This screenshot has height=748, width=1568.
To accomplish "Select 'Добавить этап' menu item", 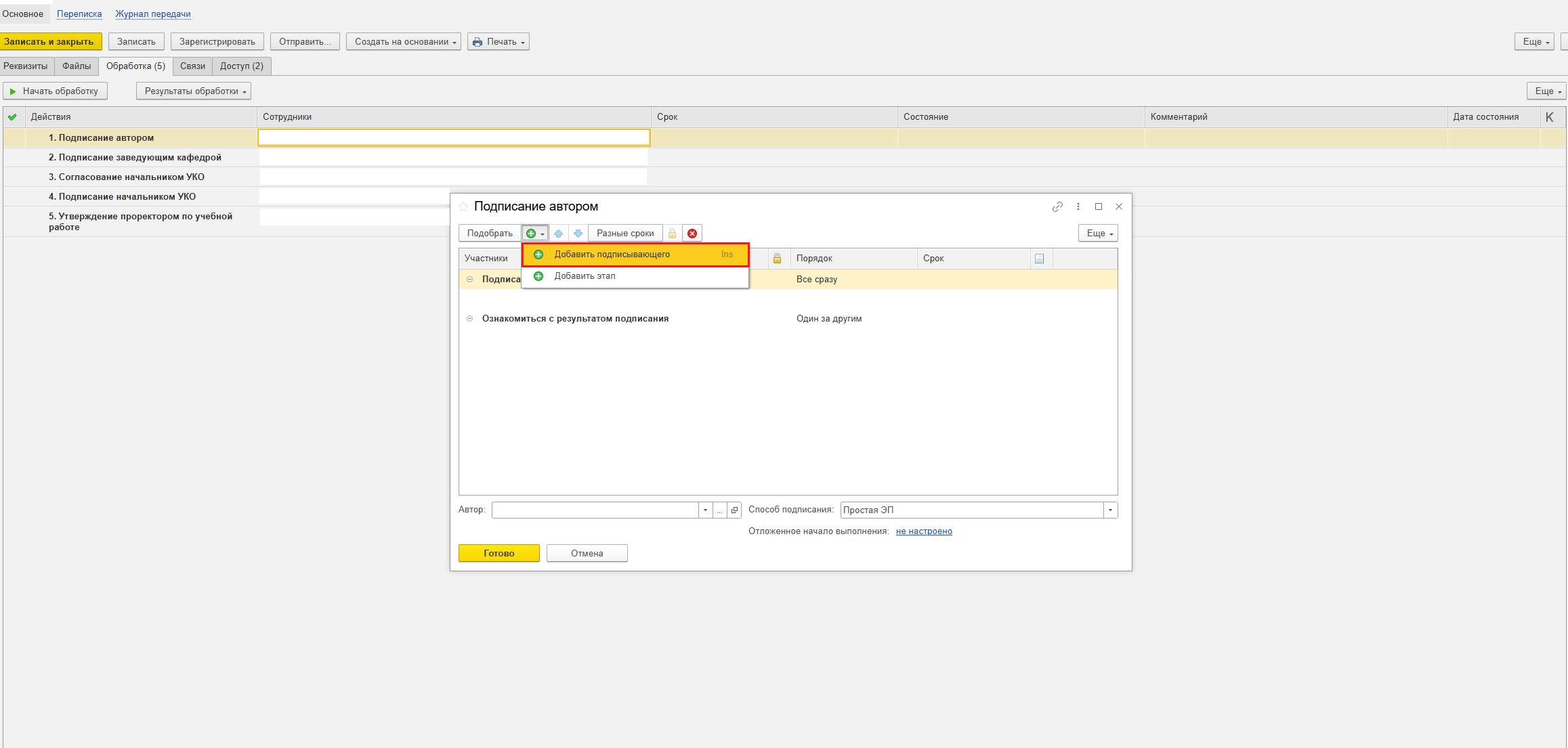I will click(x=585, y=276).
